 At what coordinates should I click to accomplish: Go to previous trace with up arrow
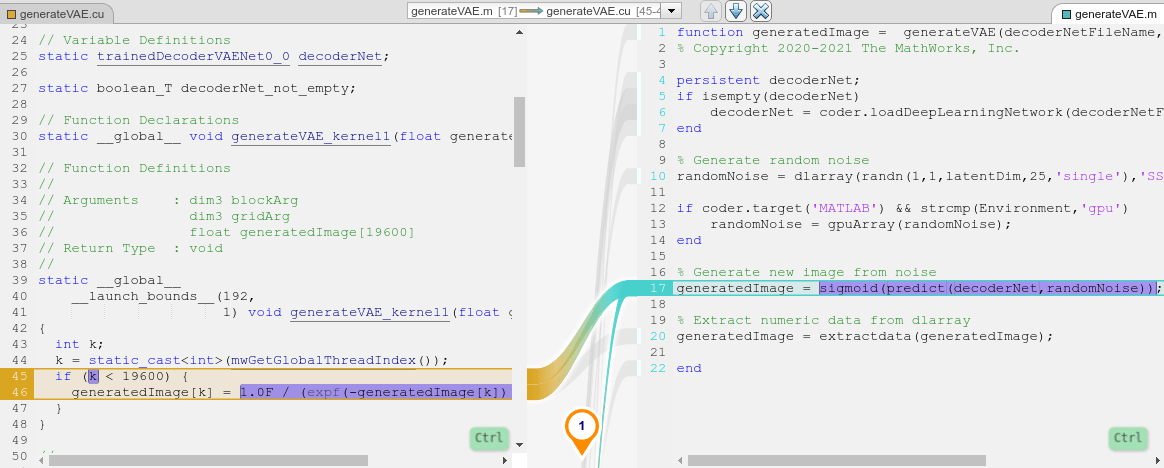711,11
